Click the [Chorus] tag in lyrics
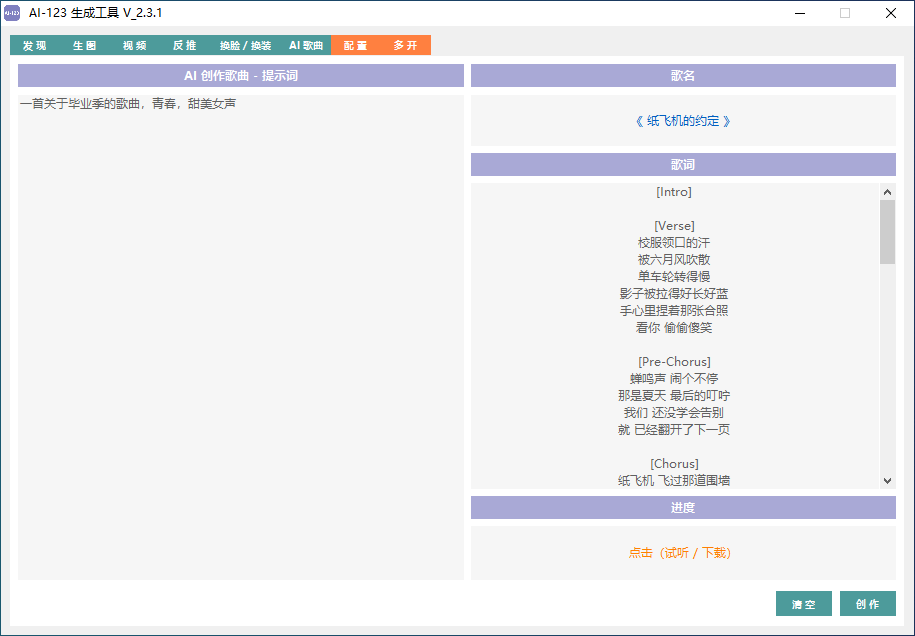 pos(674,464)
